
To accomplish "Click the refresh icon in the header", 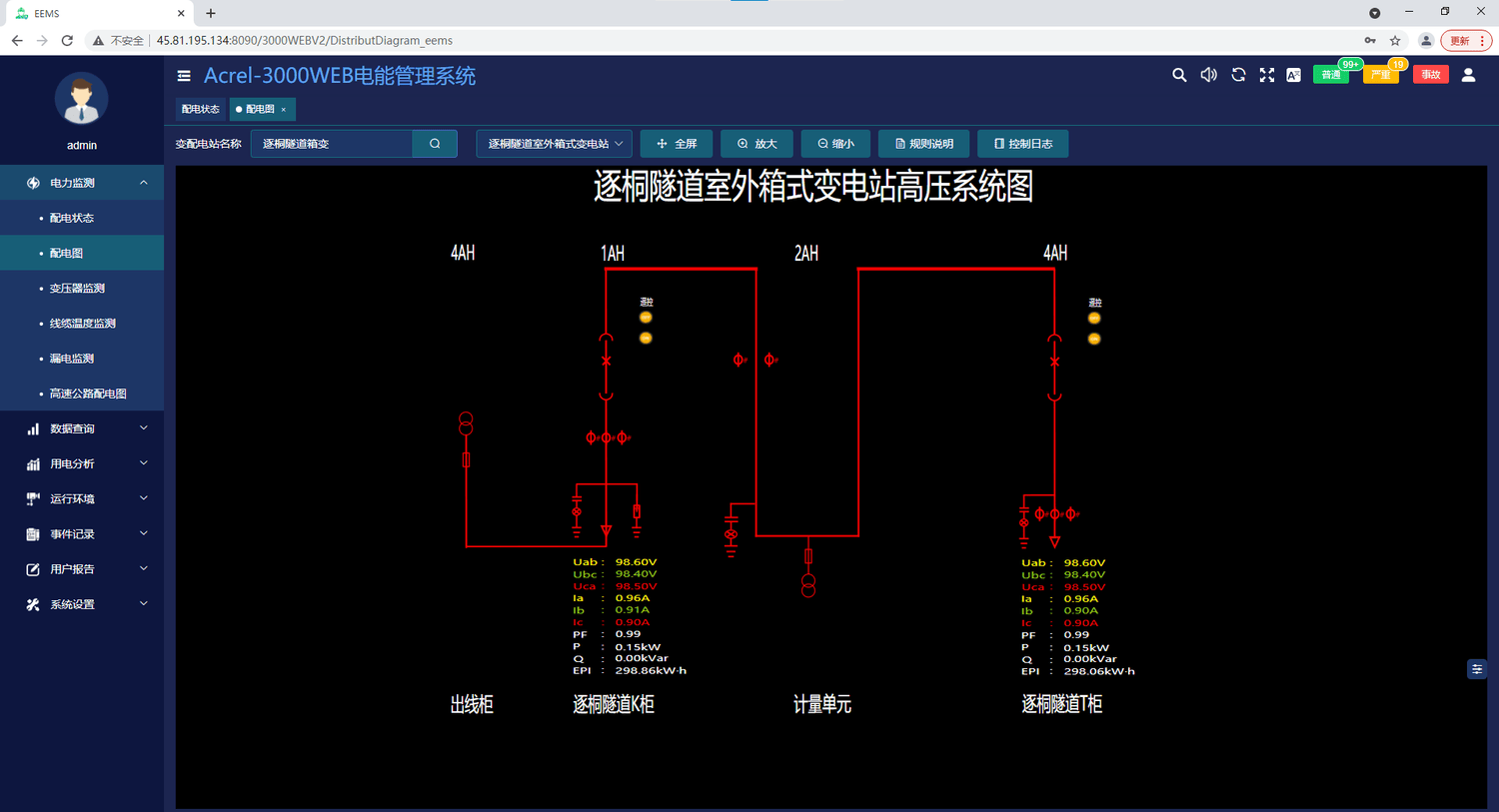I will click(1238, 75).
